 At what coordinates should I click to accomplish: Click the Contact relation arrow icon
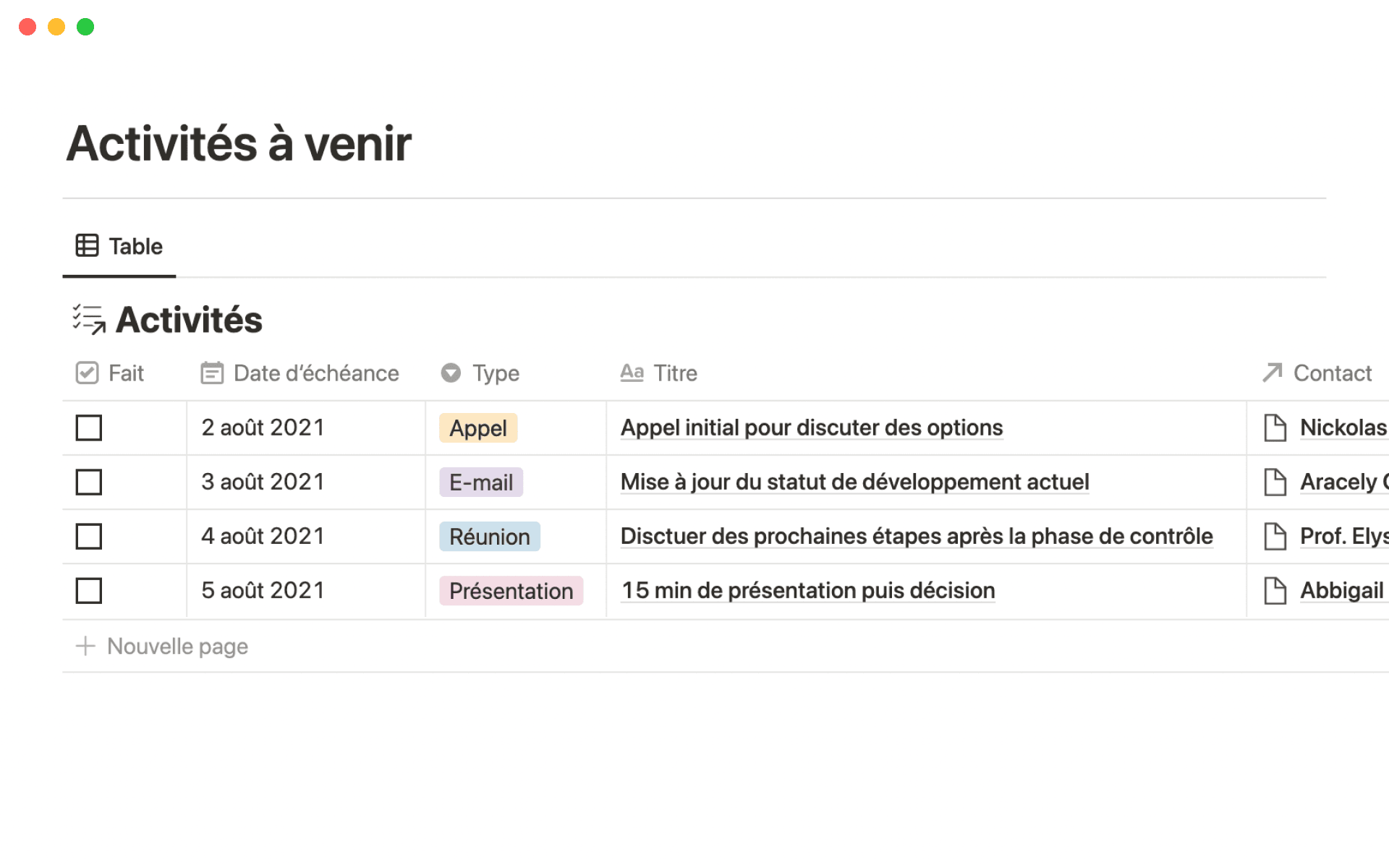(x=1273, y=373)
